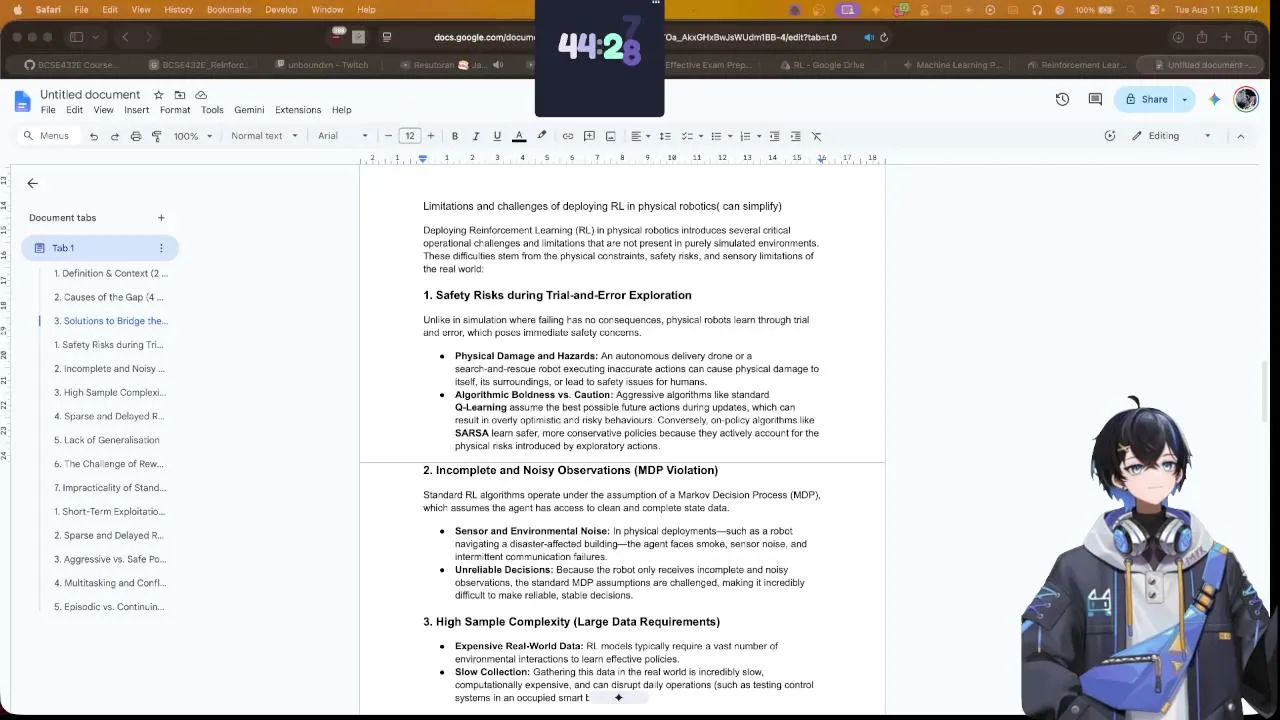The image size is (1280, 720).
Task: Open the Extensions menu in Docs
Action: click(298, 110)
